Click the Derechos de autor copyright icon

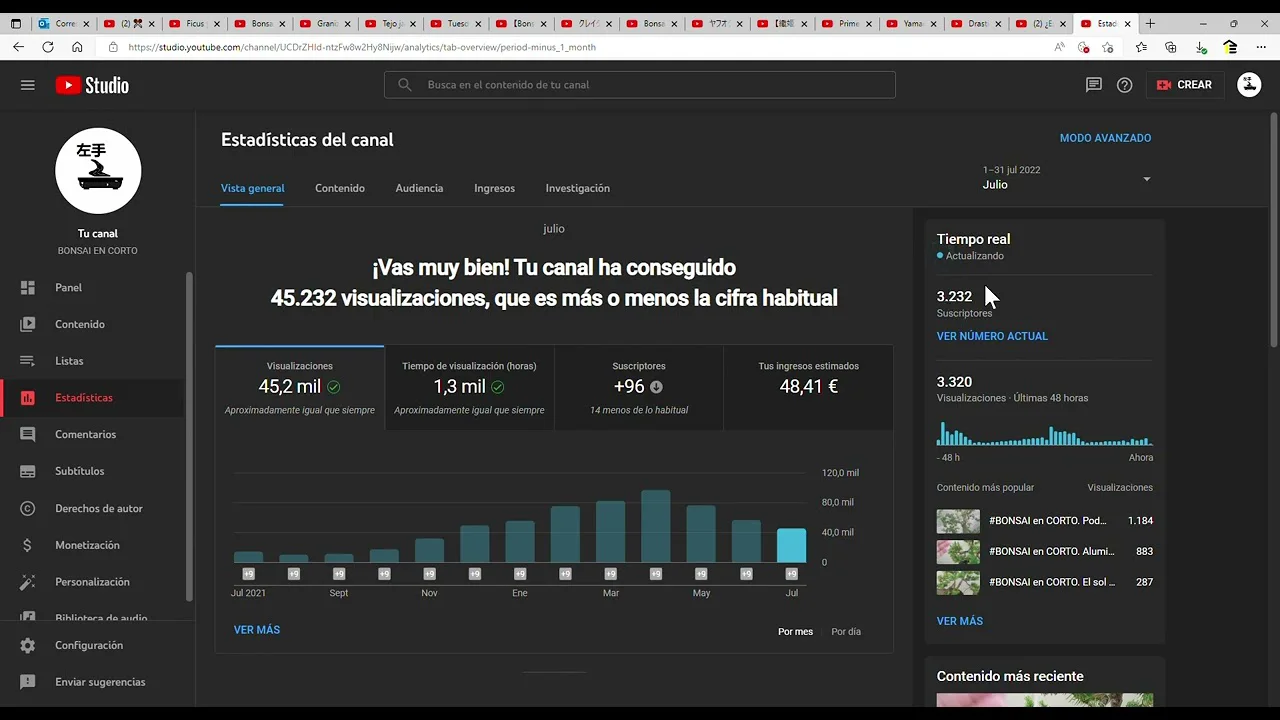click(28, 508)
